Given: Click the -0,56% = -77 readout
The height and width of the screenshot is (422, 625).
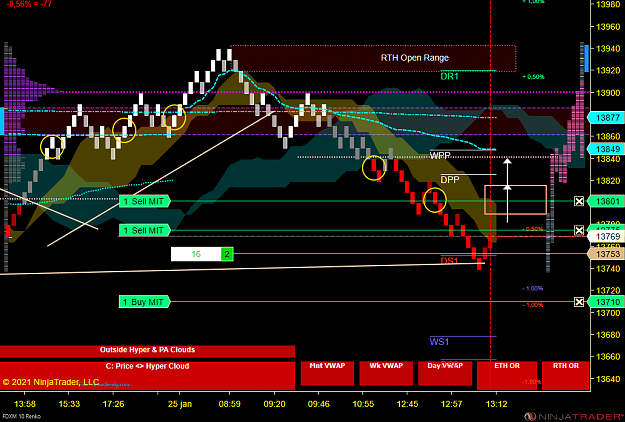Looking at the screenshot, I should (x=29, y=4).
